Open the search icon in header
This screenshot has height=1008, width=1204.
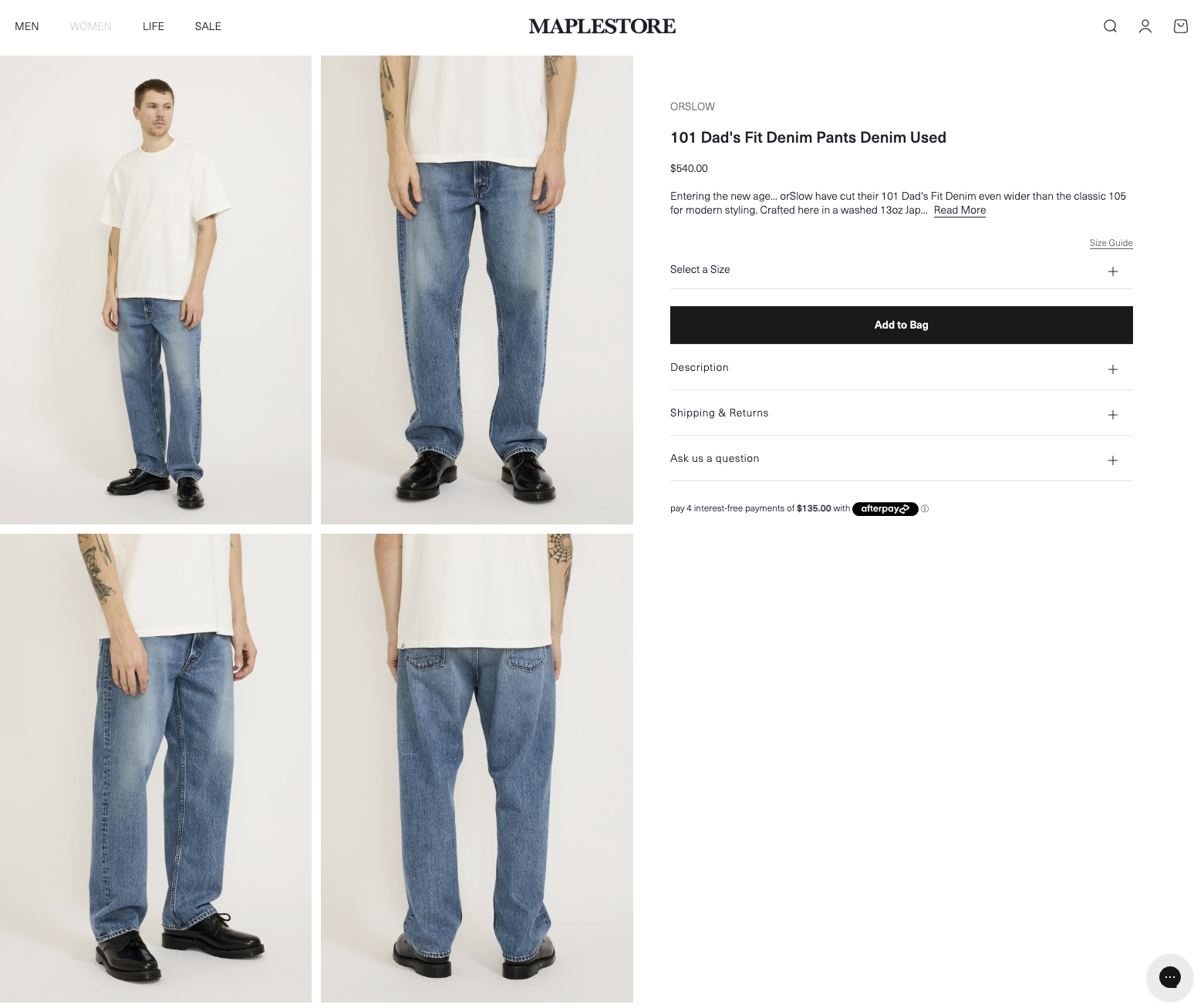pos(1110,26)
